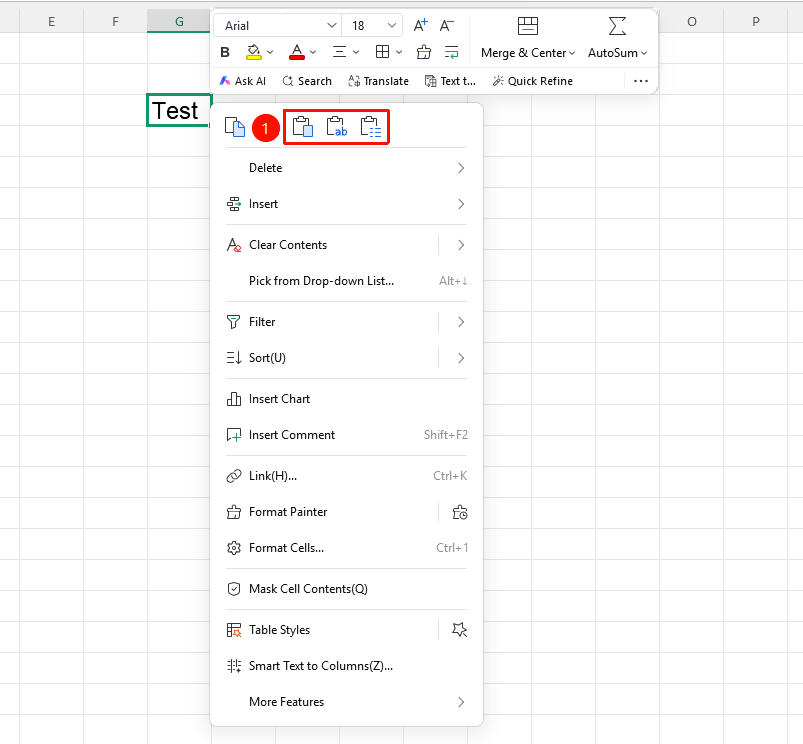Expand the Sort(U) submenu arrow
The width and height of the screenshot is (803, 744).
click(x=461, y=357)
